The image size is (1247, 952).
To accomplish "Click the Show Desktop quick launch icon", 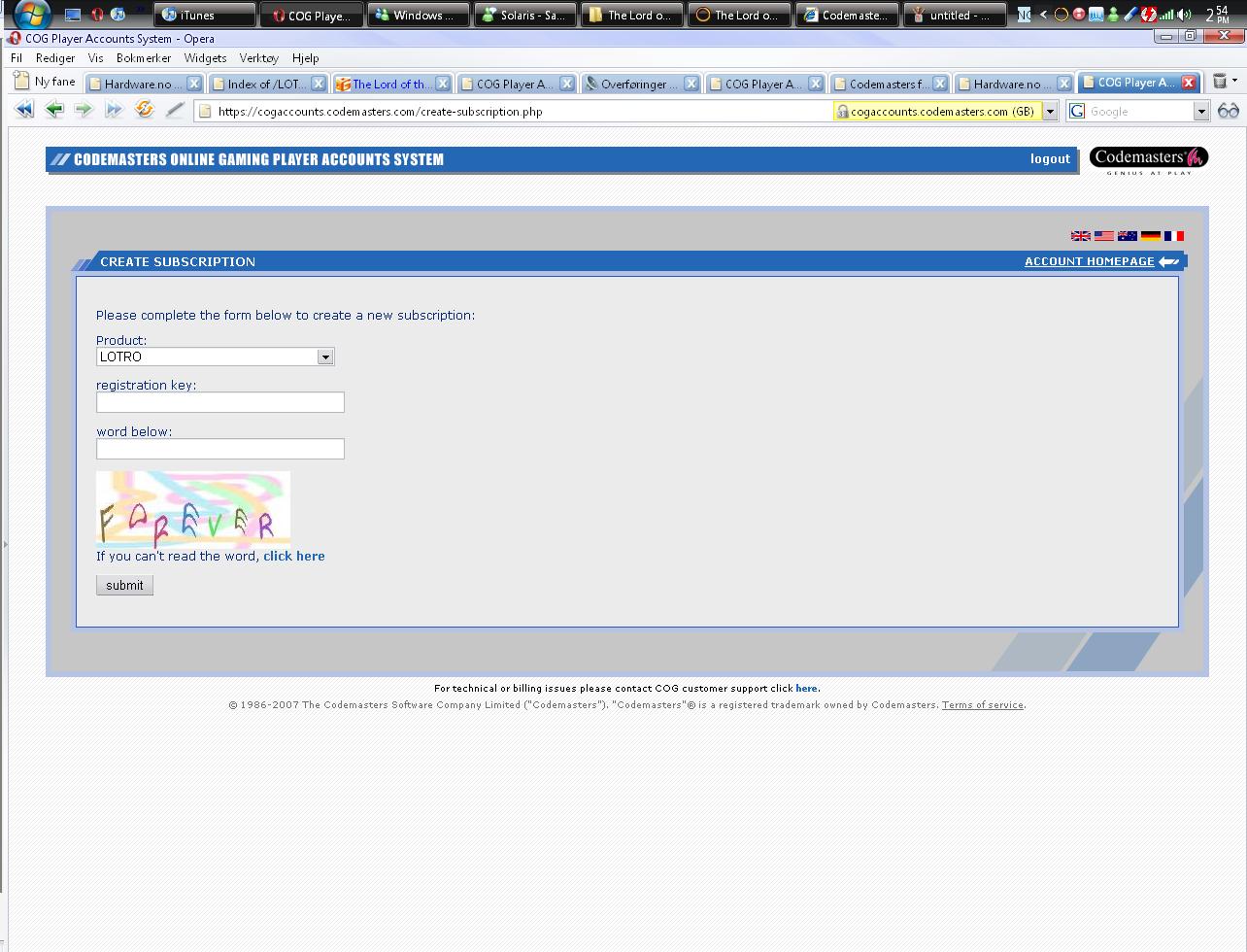I will point(74,15).
